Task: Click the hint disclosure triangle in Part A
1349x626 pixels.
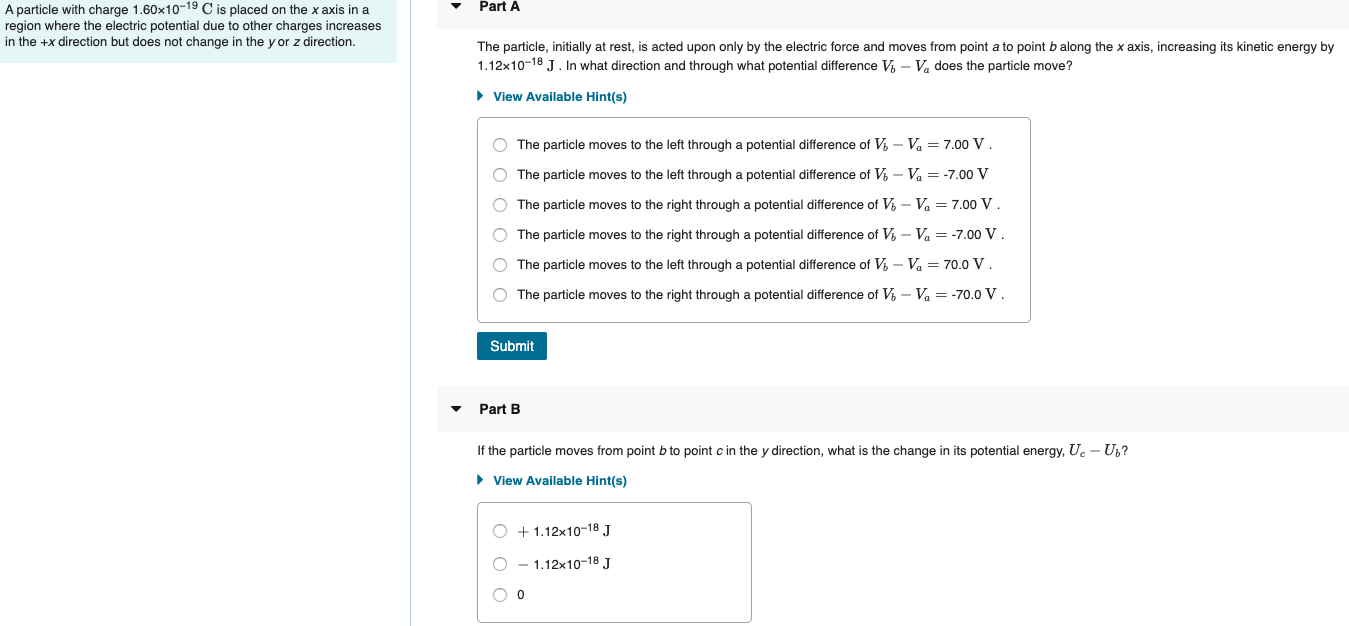Action: click(x=481, y=97)
